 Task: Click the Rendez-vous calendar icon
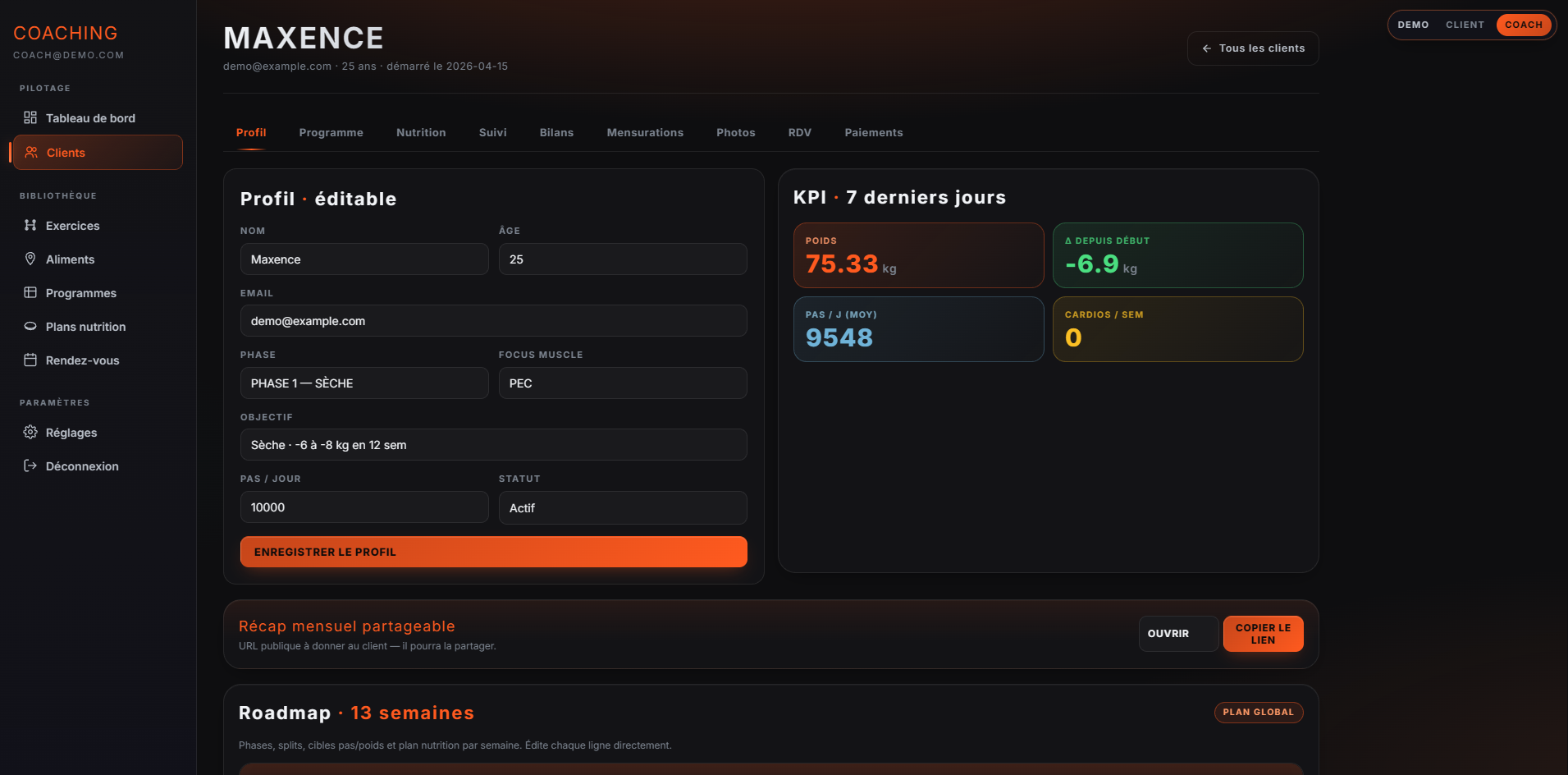30,360
